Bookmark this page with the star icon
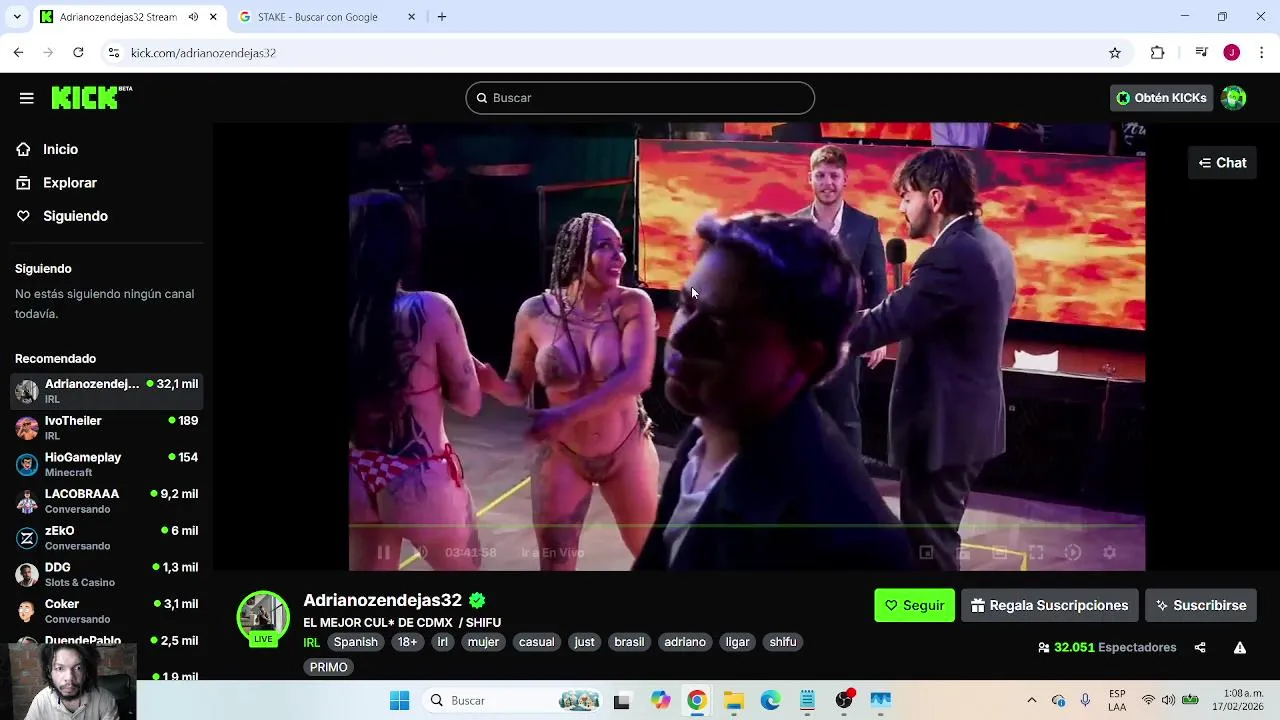 point(1115,53)
